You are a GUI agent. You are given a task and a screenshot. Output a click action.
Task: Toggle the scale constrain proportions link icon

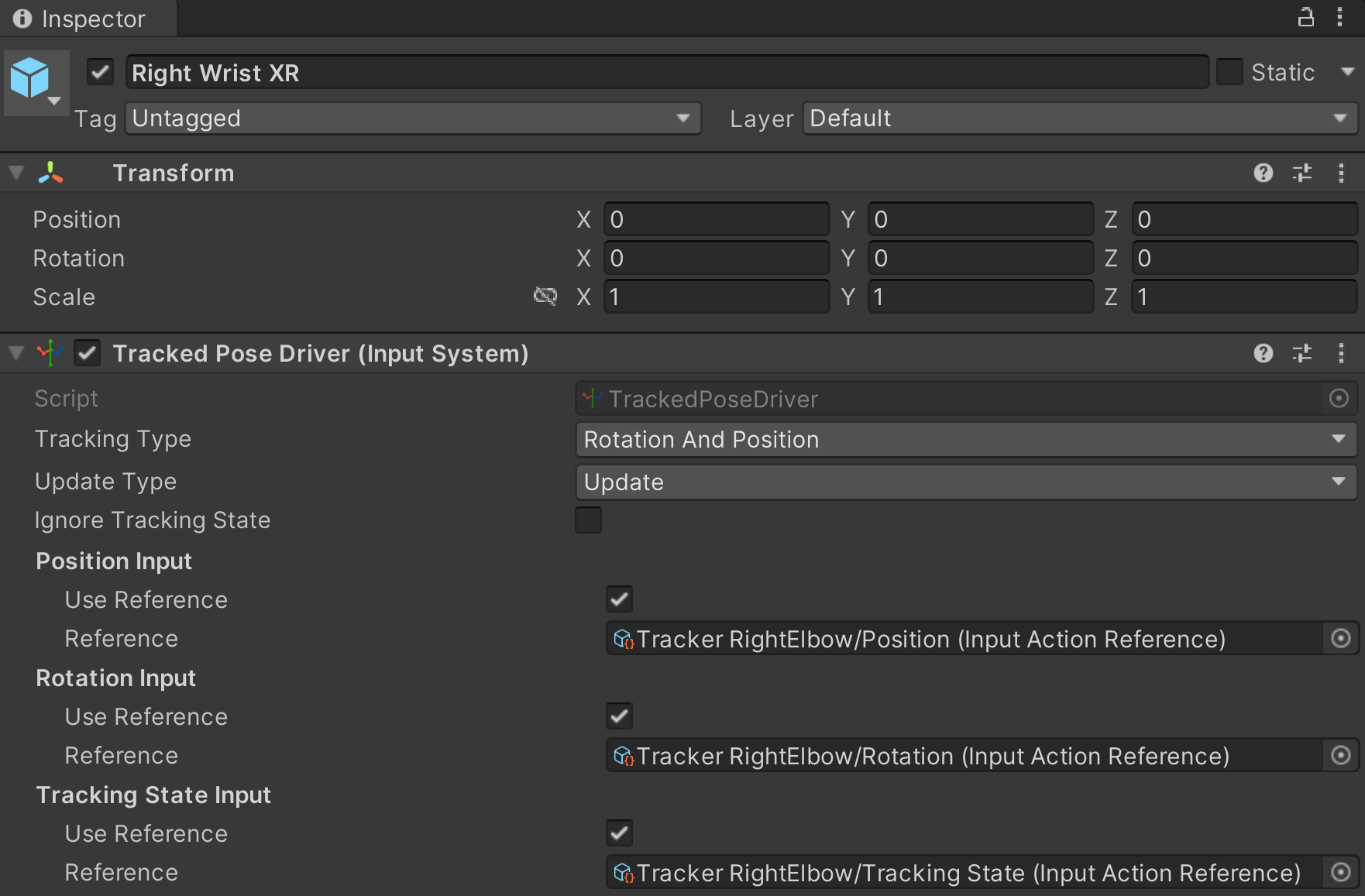click(546, 297)
